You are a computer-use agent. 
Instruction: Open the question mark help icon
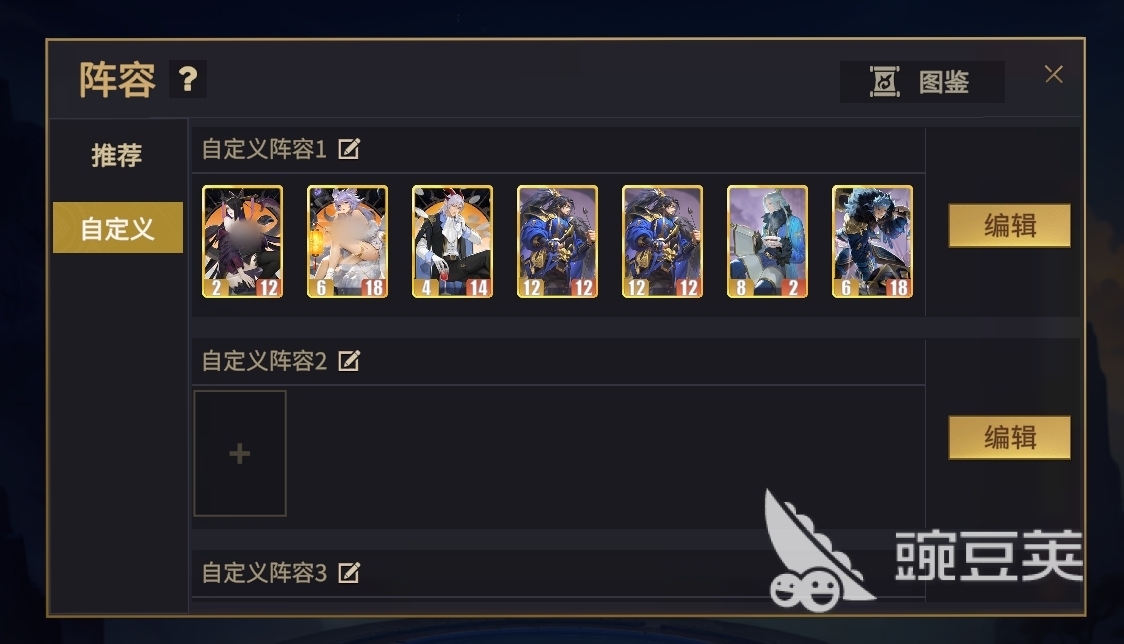tap(188, 79)
